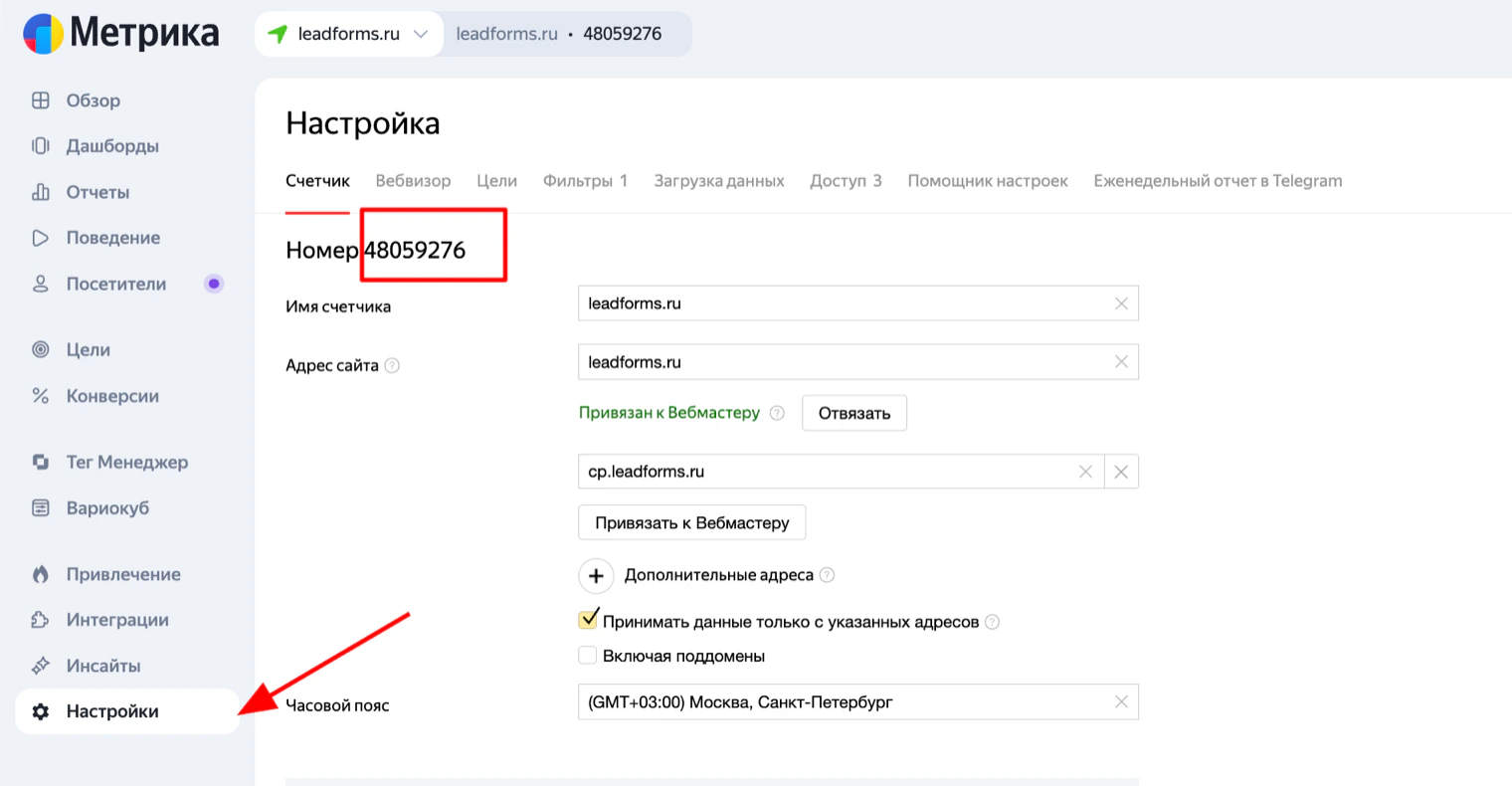This screenshot has width=1512, height=786.
Task: Click the Дополнительные адреса label
Action: (x=718, y=575)
